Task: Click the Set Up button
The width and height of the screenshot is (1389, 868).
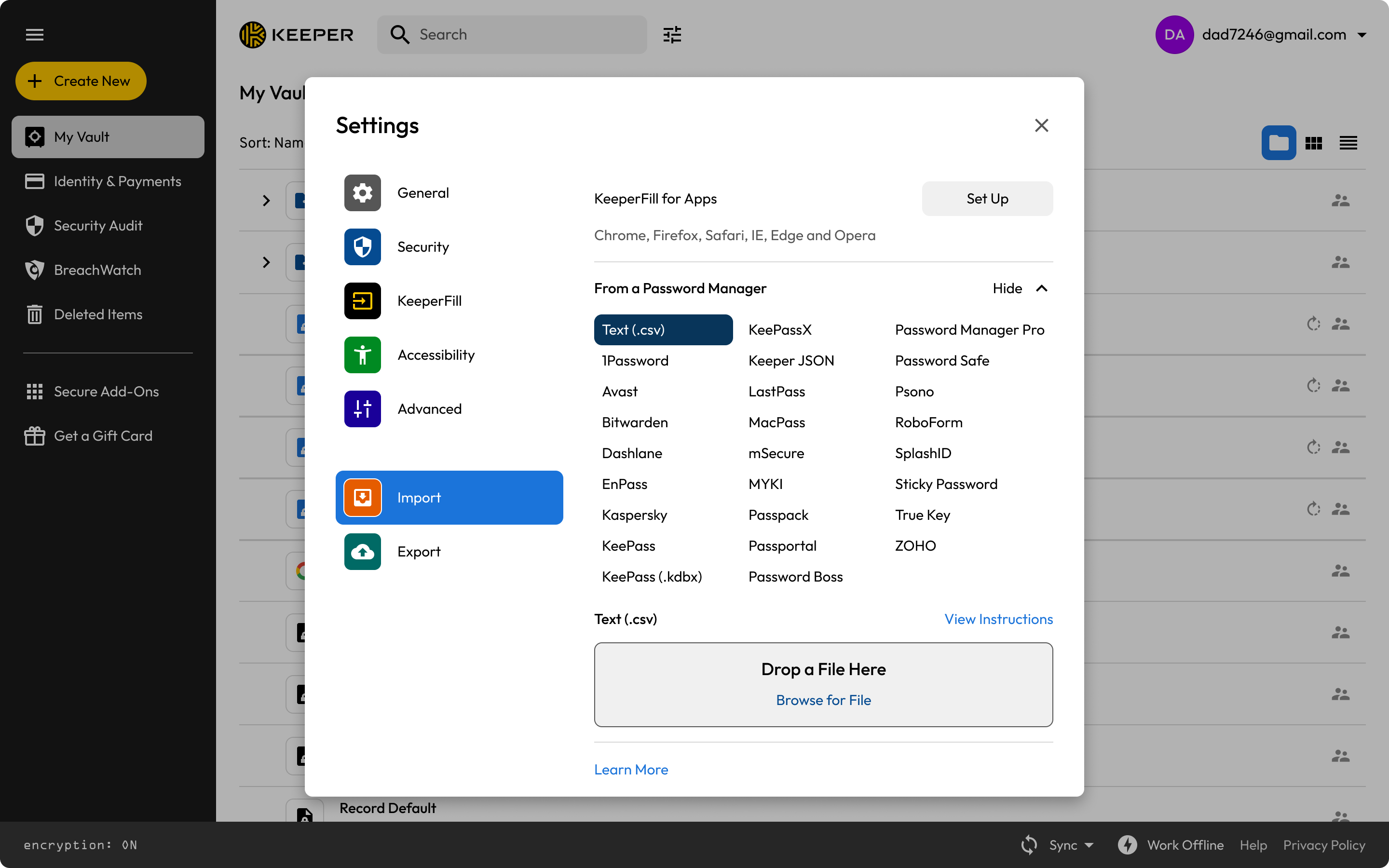Action: [x=987, y=199]
